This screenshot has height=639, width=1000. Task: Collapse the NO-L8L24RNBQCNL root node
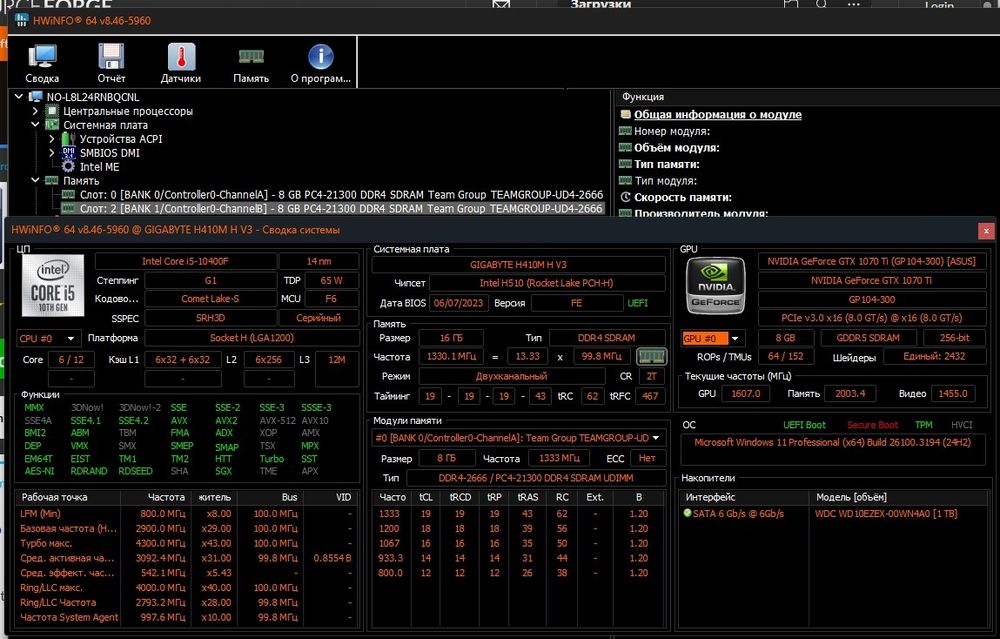pos(19,97)
